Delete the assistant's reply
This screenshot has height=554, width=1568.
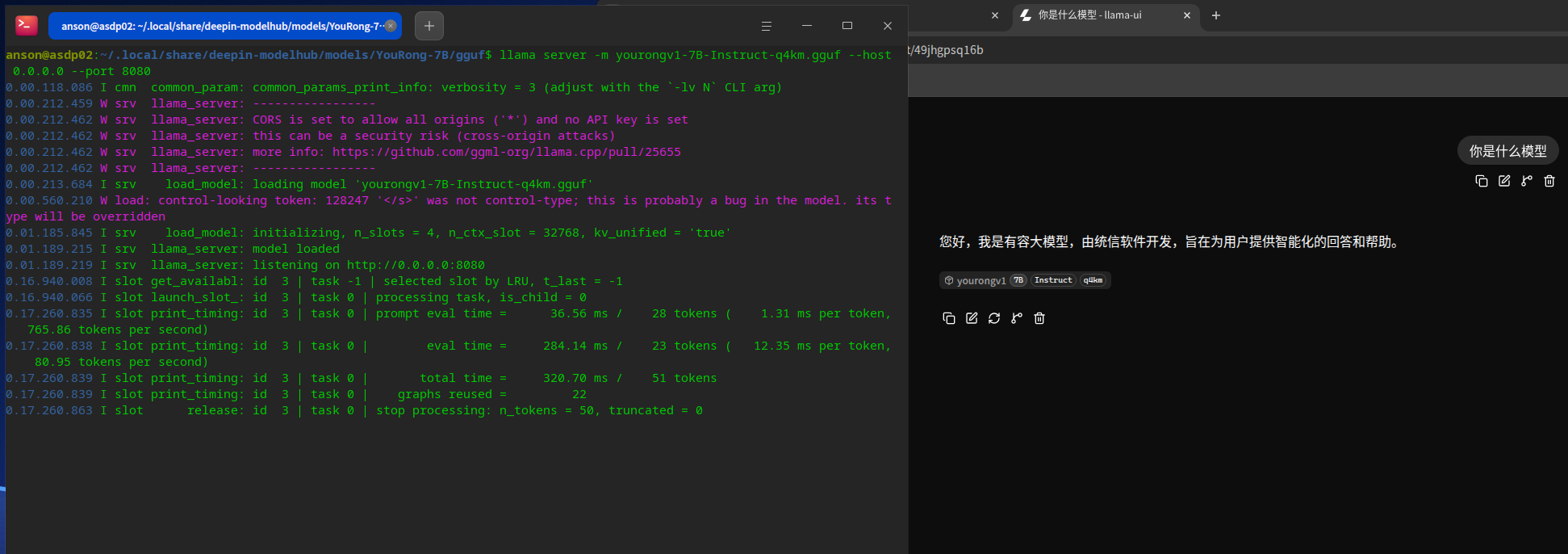(1039, 318)
